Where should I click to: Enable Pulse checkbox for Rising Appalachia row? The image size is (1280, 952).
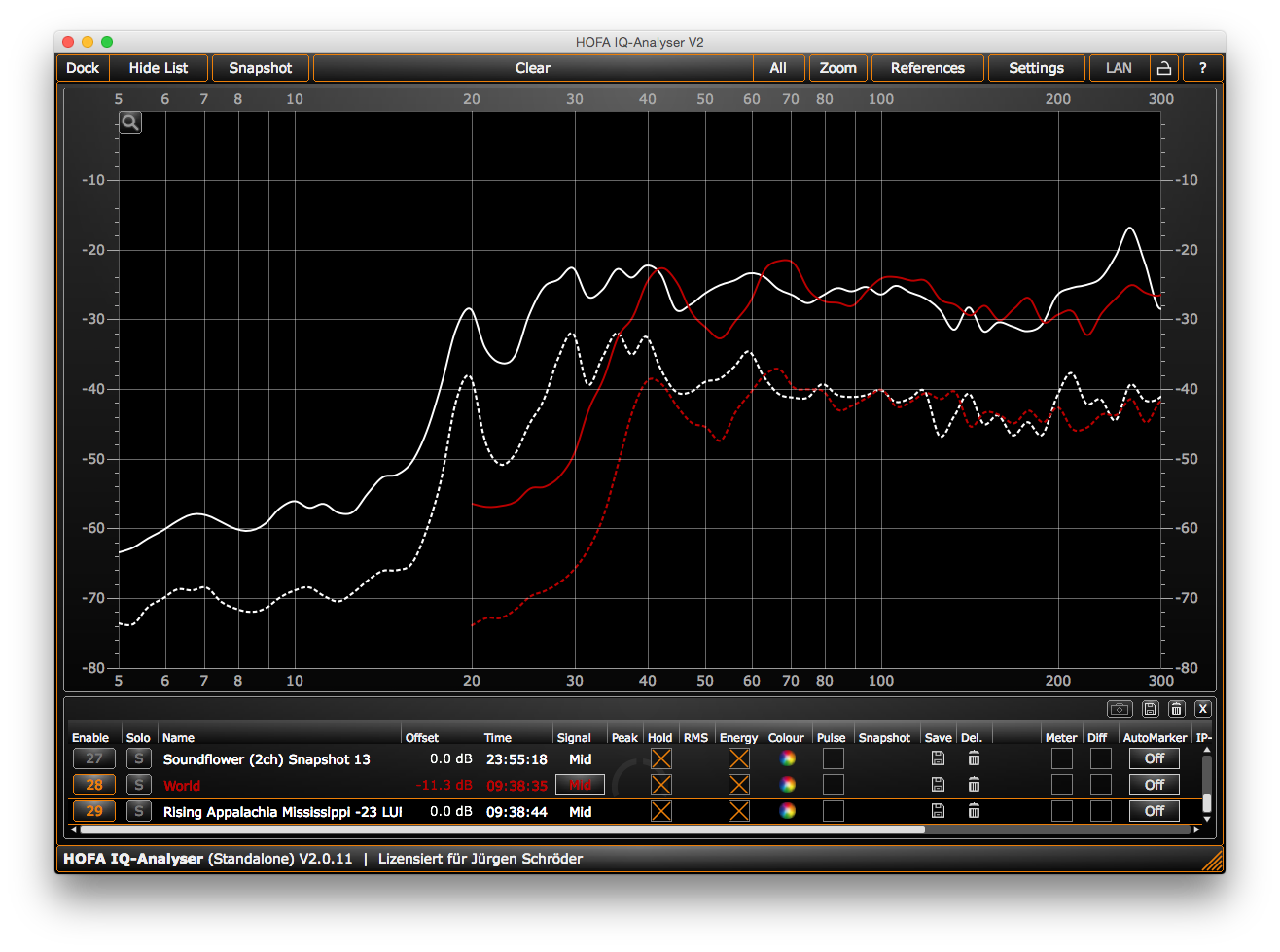coord(834,811)
